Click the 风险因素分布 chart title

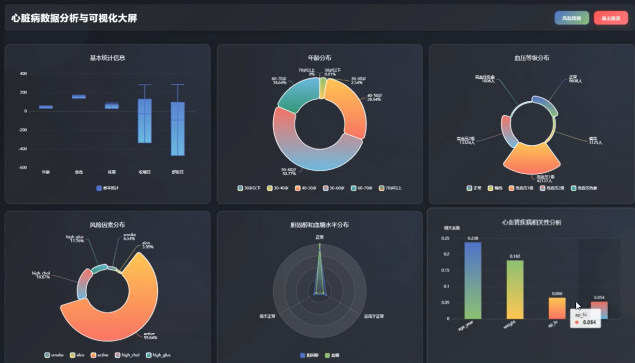[107, 225]
